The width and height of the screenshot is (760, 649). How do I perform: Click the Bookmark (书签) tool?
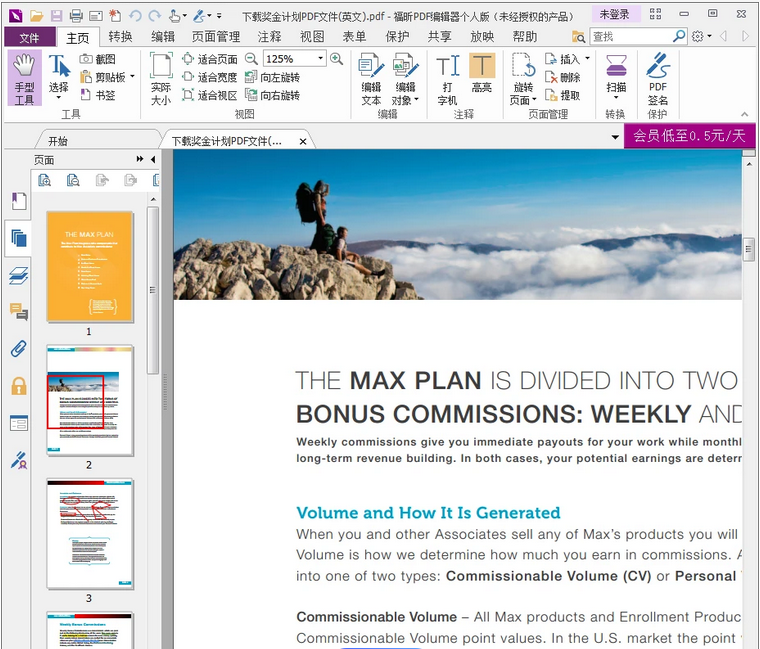click(98, 95)
